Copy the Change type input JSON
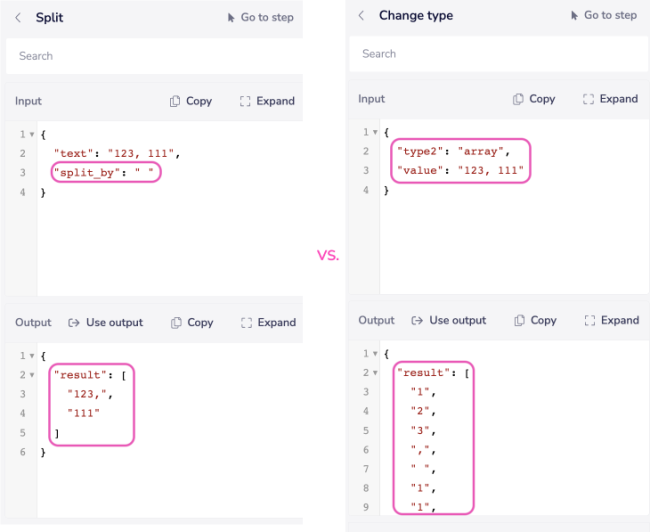 tap(534, 99)
